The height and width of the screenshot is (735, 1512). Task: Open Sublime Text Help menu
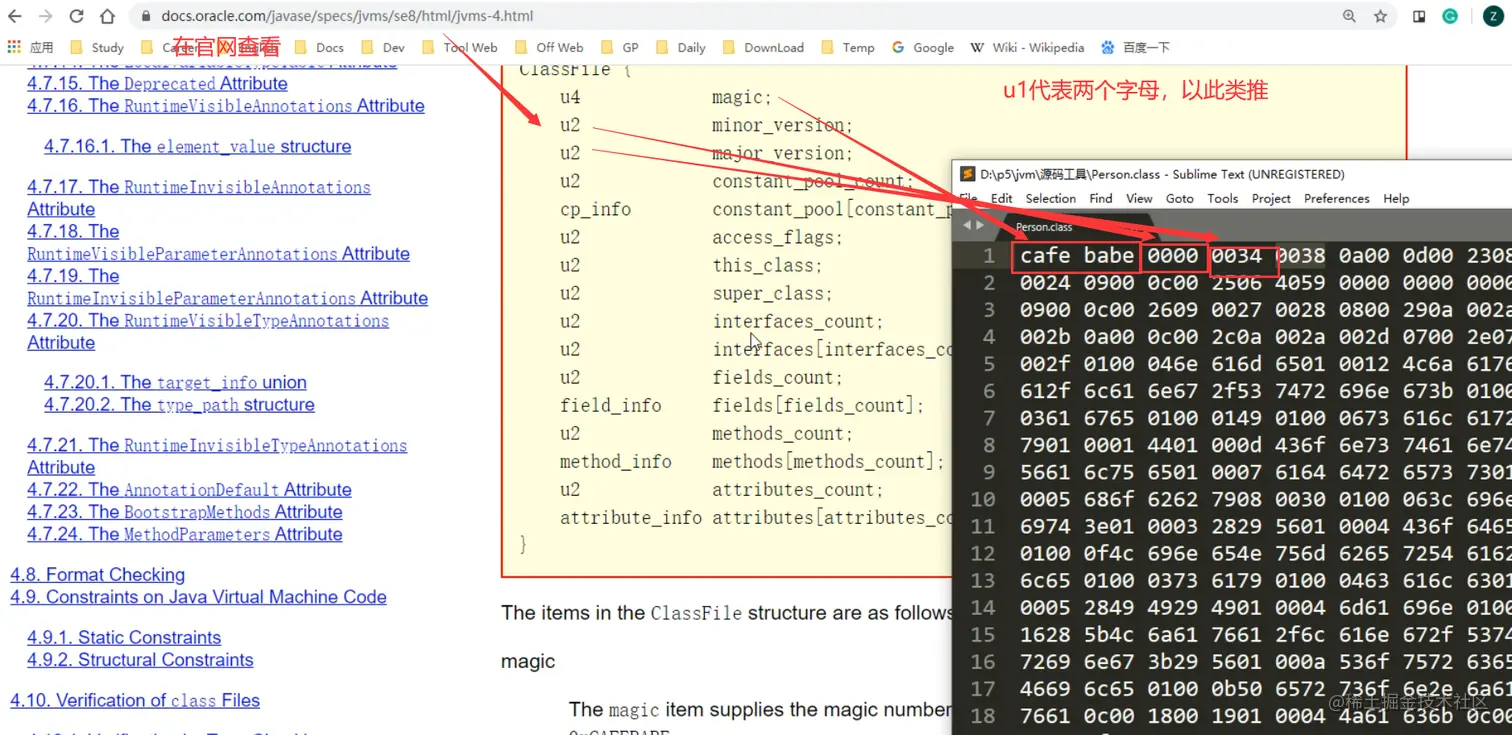tap(1396, 198)
